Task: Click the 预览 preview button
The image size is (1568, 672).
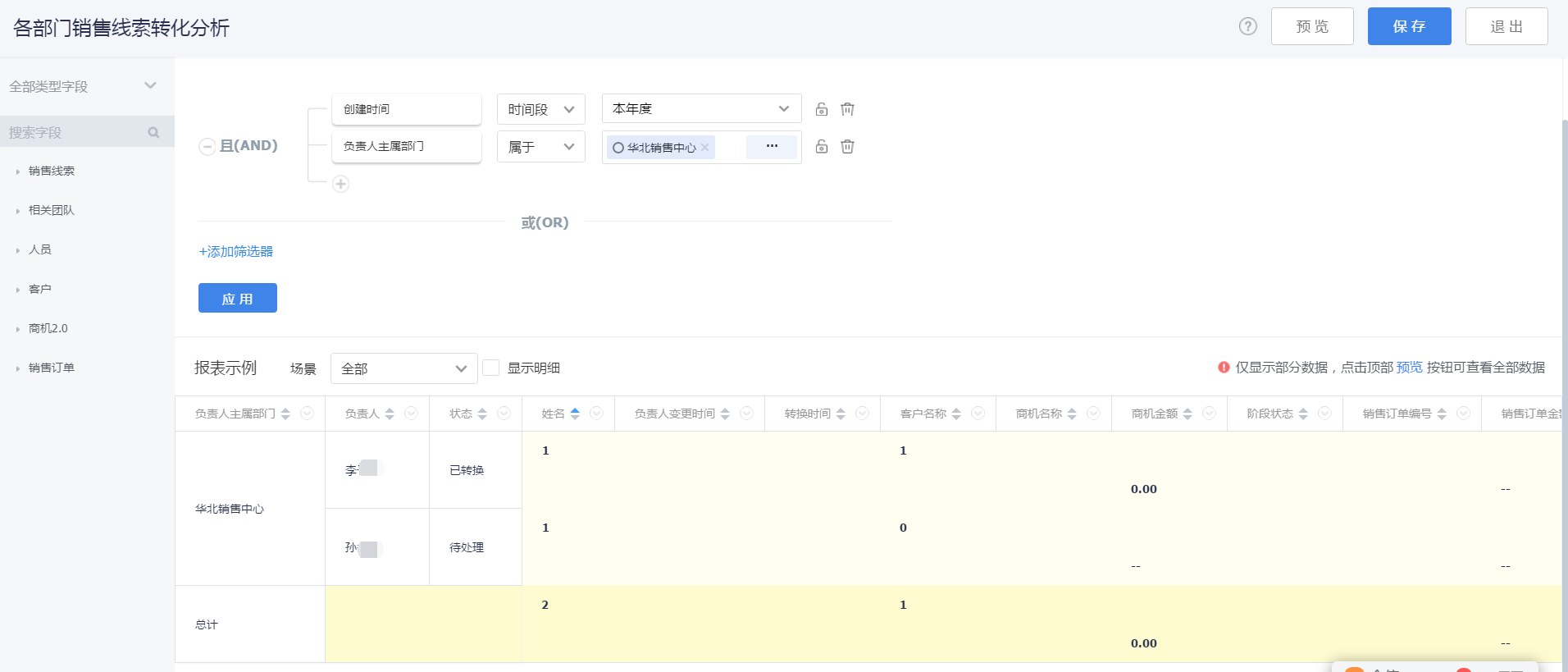Action: (x=1312, y=26)
